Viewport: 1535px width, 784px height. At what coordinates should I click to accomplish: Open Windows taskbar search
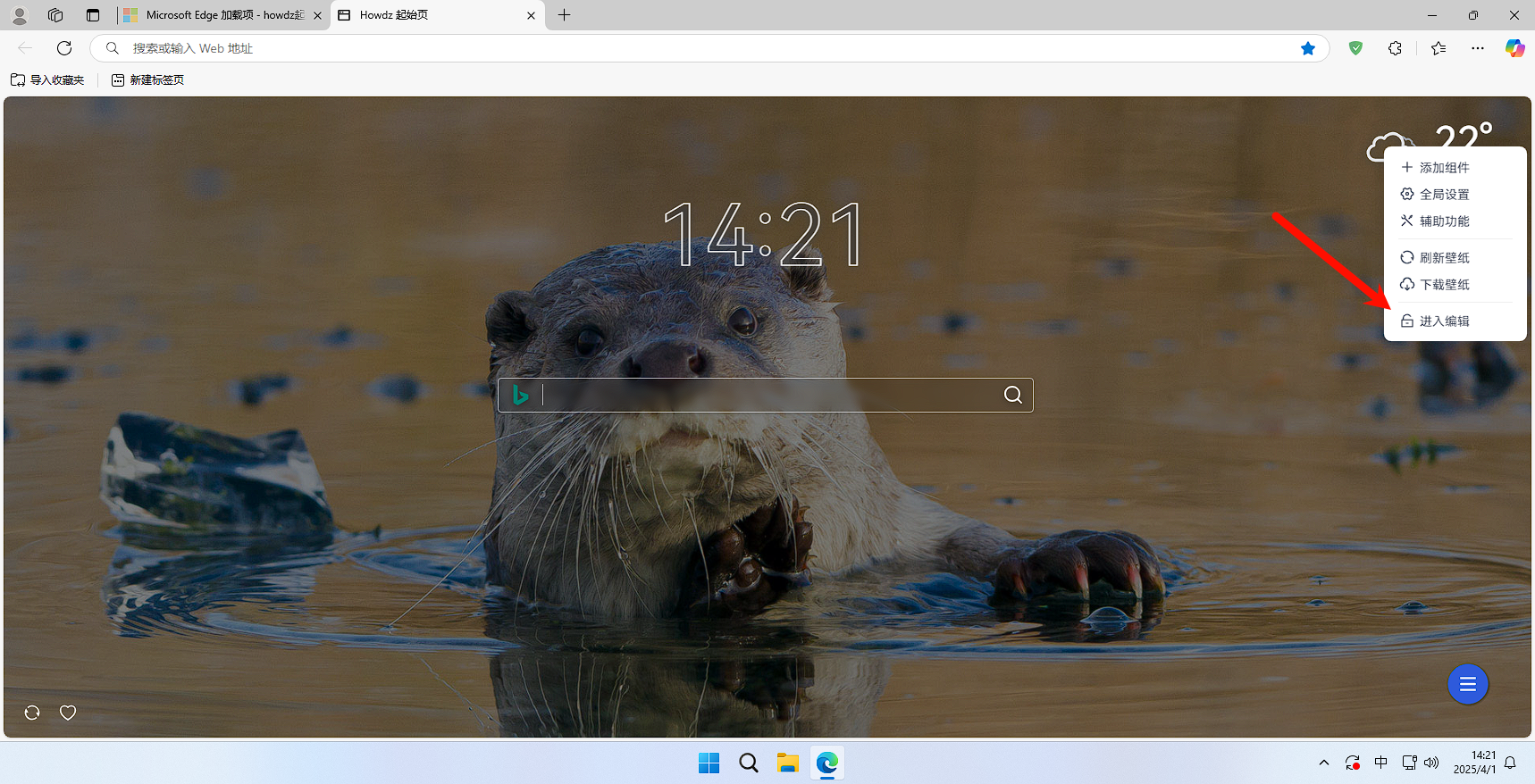[749, 763]
